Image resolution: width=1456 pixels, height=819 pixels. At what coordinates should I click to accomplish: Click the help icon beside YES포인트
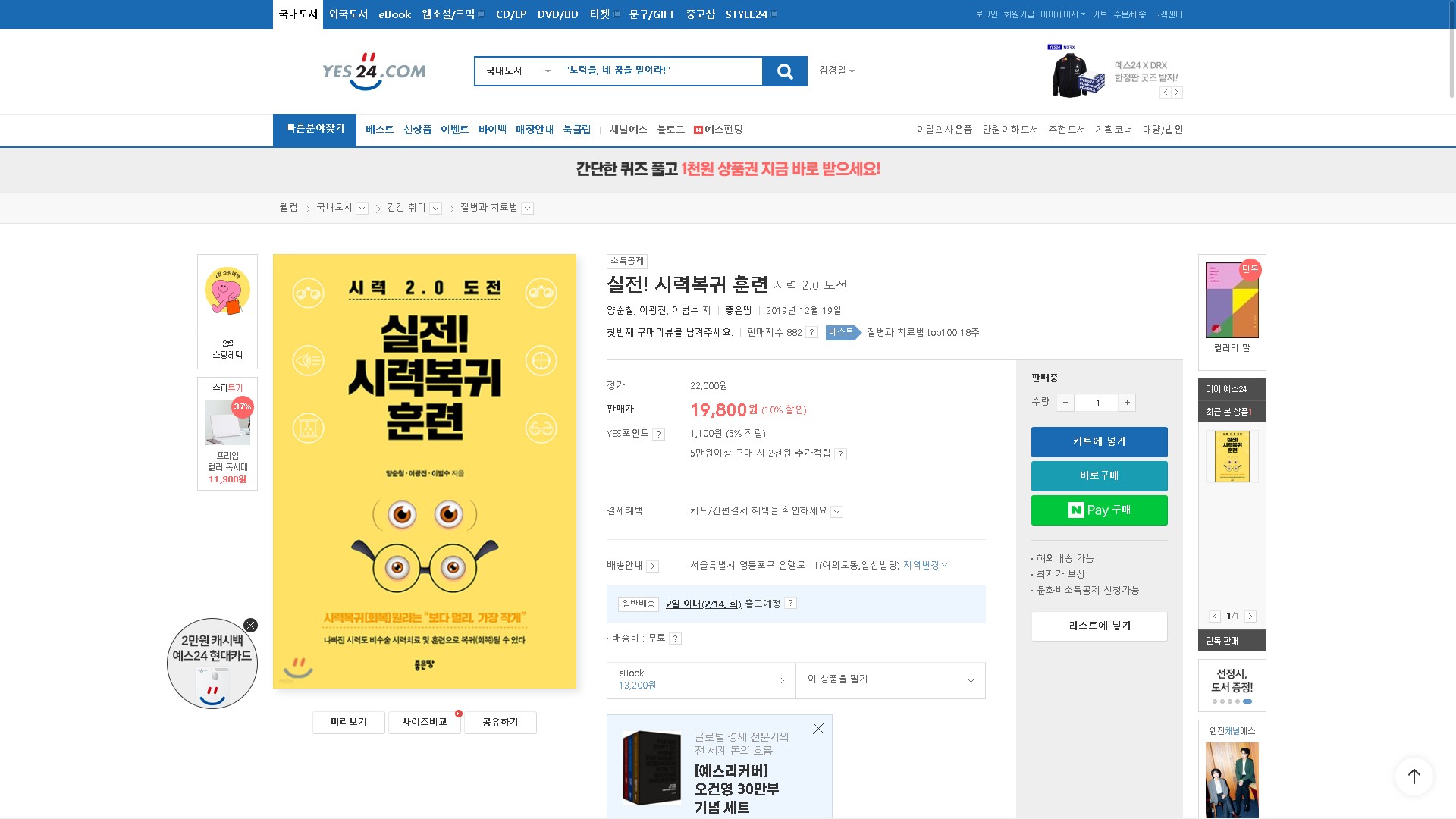pyautogui.click(x=658, y=435)
